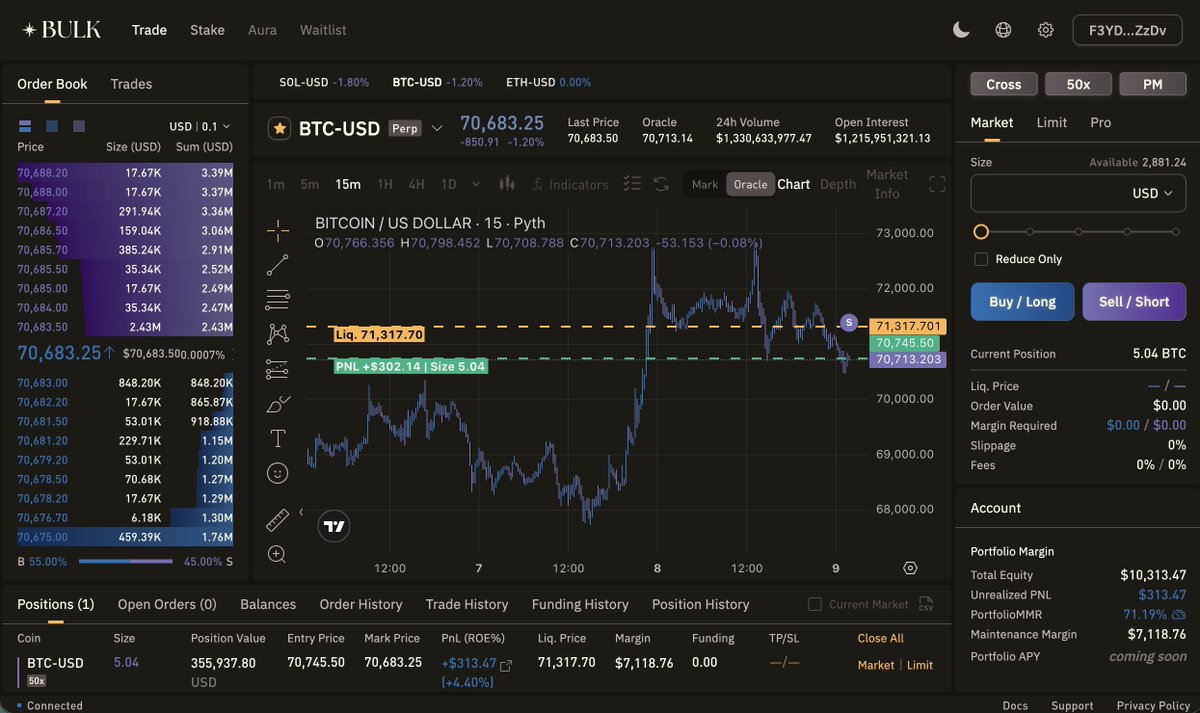
Task: Select SOL-USD ticker in top strip
Action: (x=324, y=82)
